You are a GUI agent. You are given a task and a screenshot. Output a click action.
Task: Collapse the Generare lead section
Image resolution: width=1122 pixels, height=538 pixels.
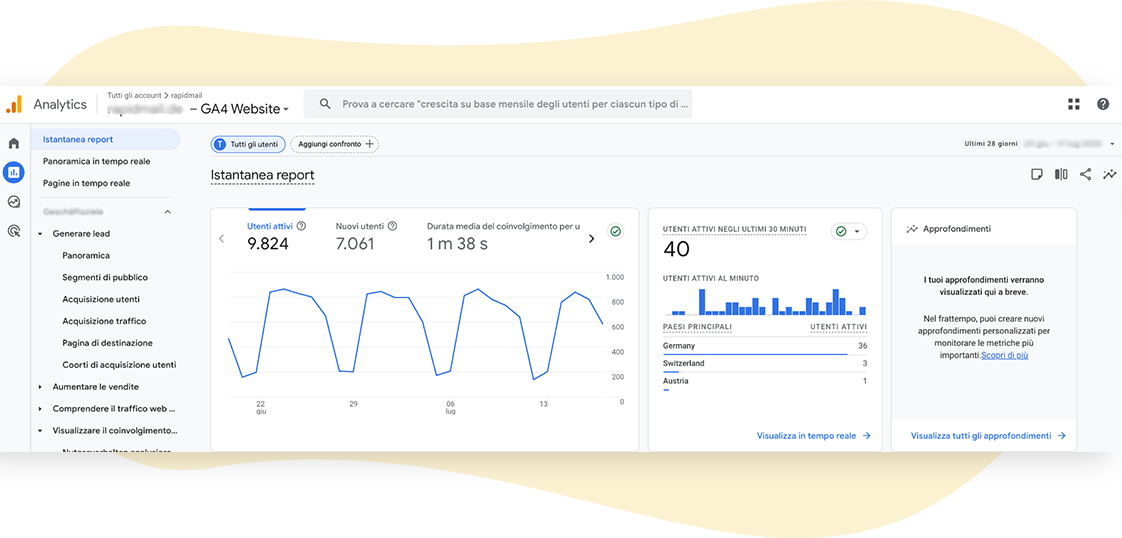tap(40, 234)
